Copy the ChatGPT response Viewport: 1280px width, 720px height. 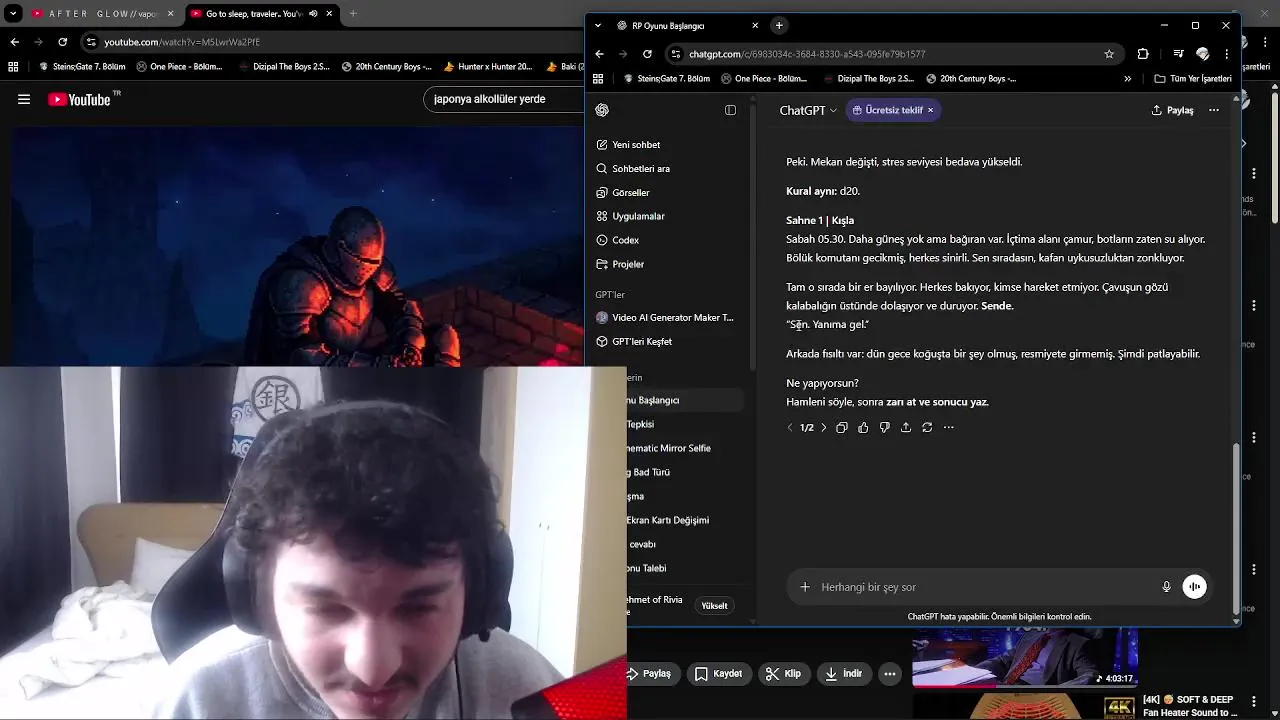[x=842, y=428]
